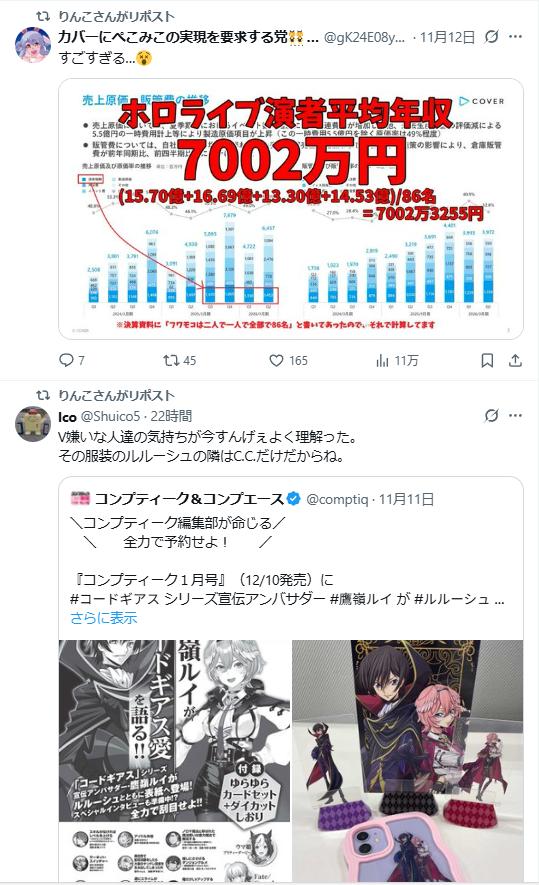539x885 pixels.
Task: Open Grok icon on Ico's post
Action: click(x=492, y=415)
